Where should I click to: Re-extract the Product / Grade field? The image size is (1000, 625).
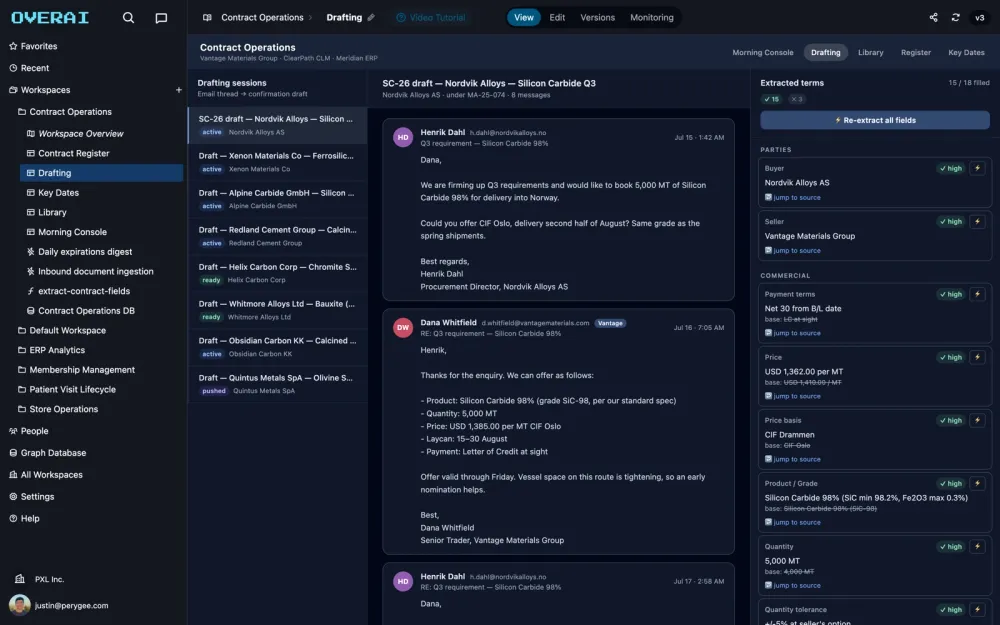977,483
